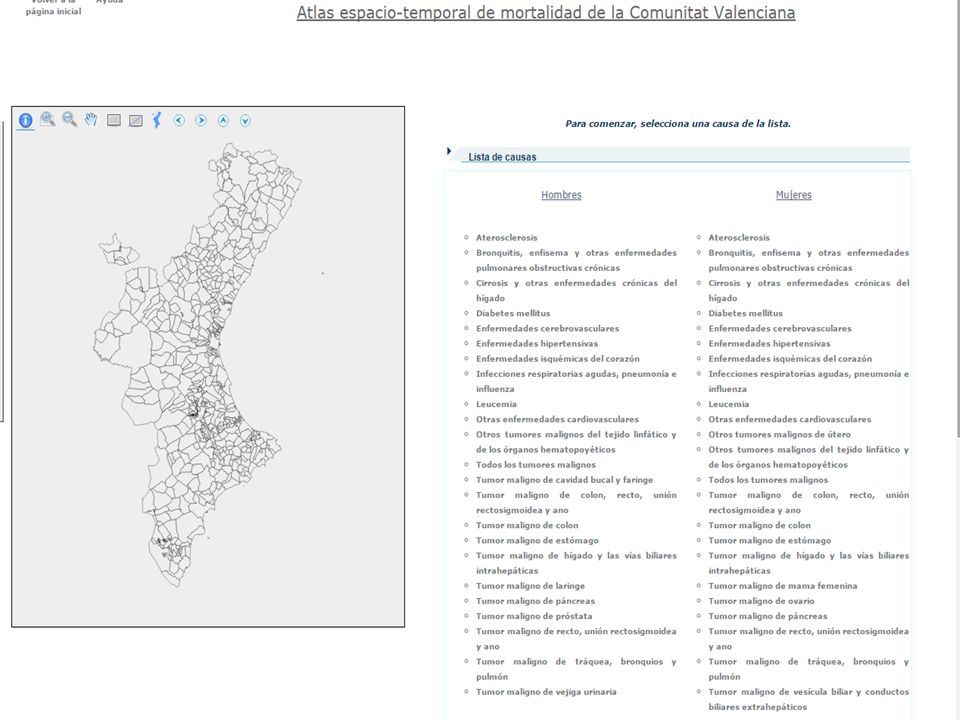Select Aterosclerosis under Hombres
The image size is (960, 720).
506,238
